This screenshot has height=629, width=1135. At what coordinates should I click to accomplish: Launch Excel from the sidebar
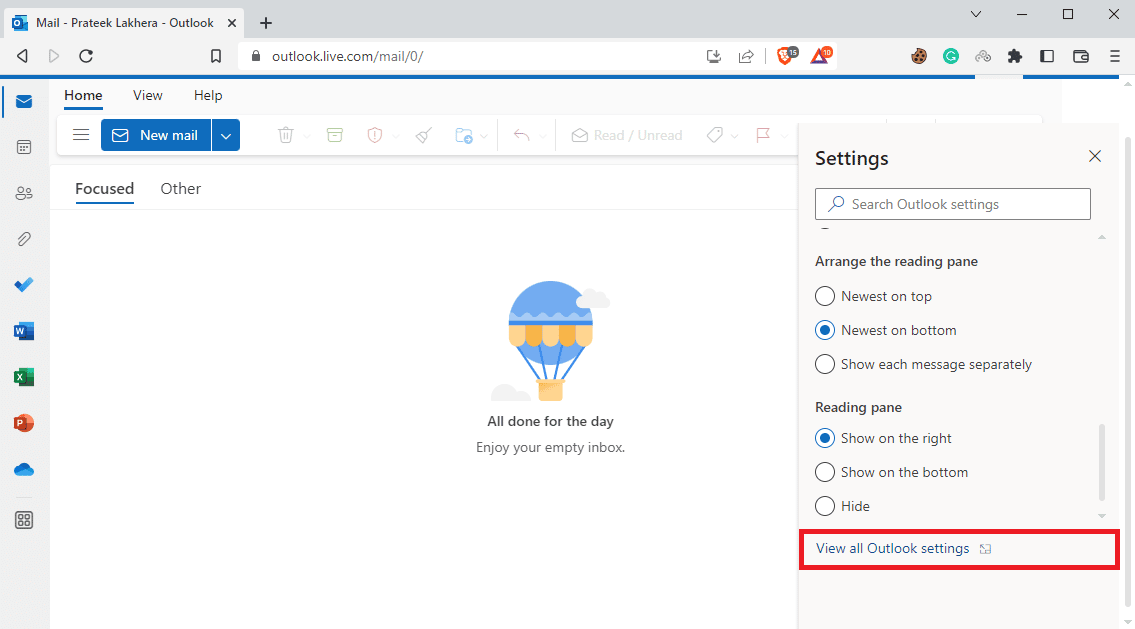(x=24, y=377)
